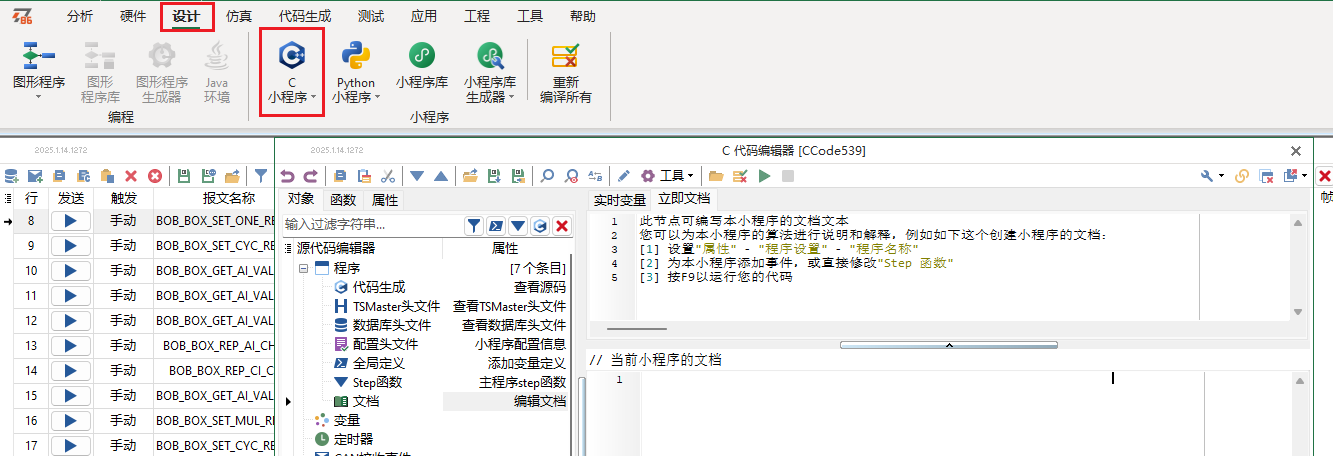The height and width of the screenshot is (456, 1333).
Task: Click the grey stop square icon
Action: coord(788,176)
